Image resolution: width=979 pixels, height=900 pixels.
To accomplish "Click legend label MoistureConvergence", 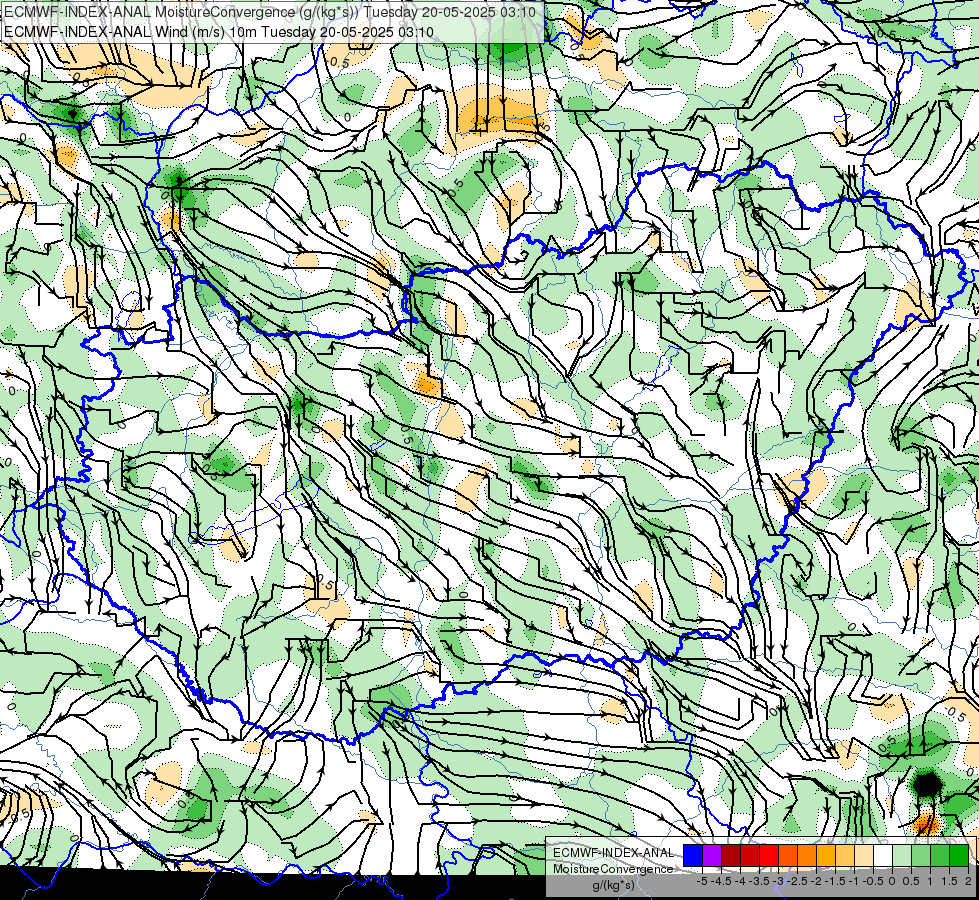I will pos(613,869).
